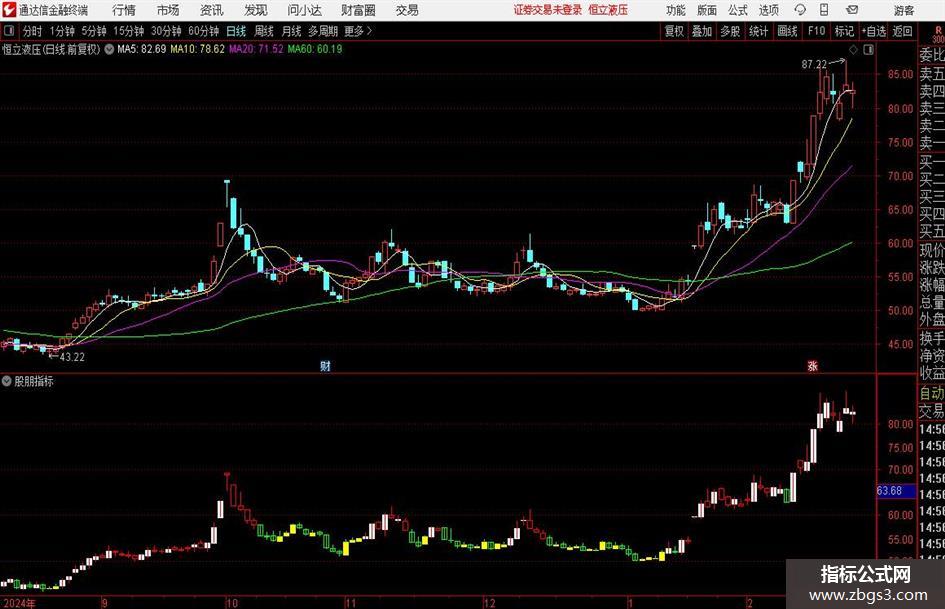Open the 功能 menu
The width and height of the screenshot is (945, 609).
coord(676,10)
